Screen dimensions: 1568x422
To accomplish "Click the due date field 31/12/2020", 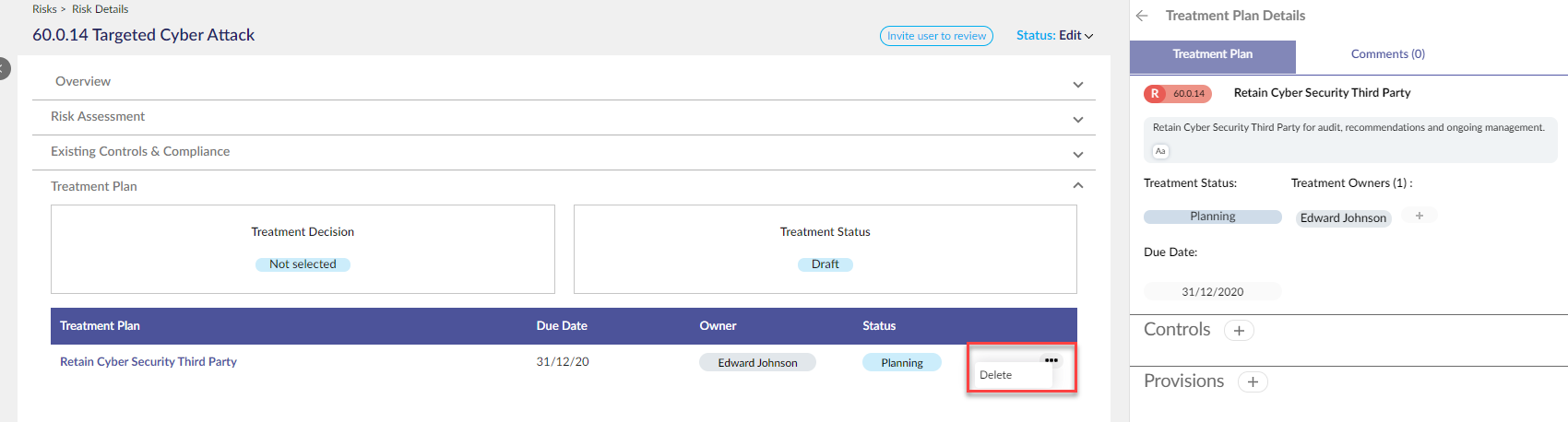I will [1213, 291].
